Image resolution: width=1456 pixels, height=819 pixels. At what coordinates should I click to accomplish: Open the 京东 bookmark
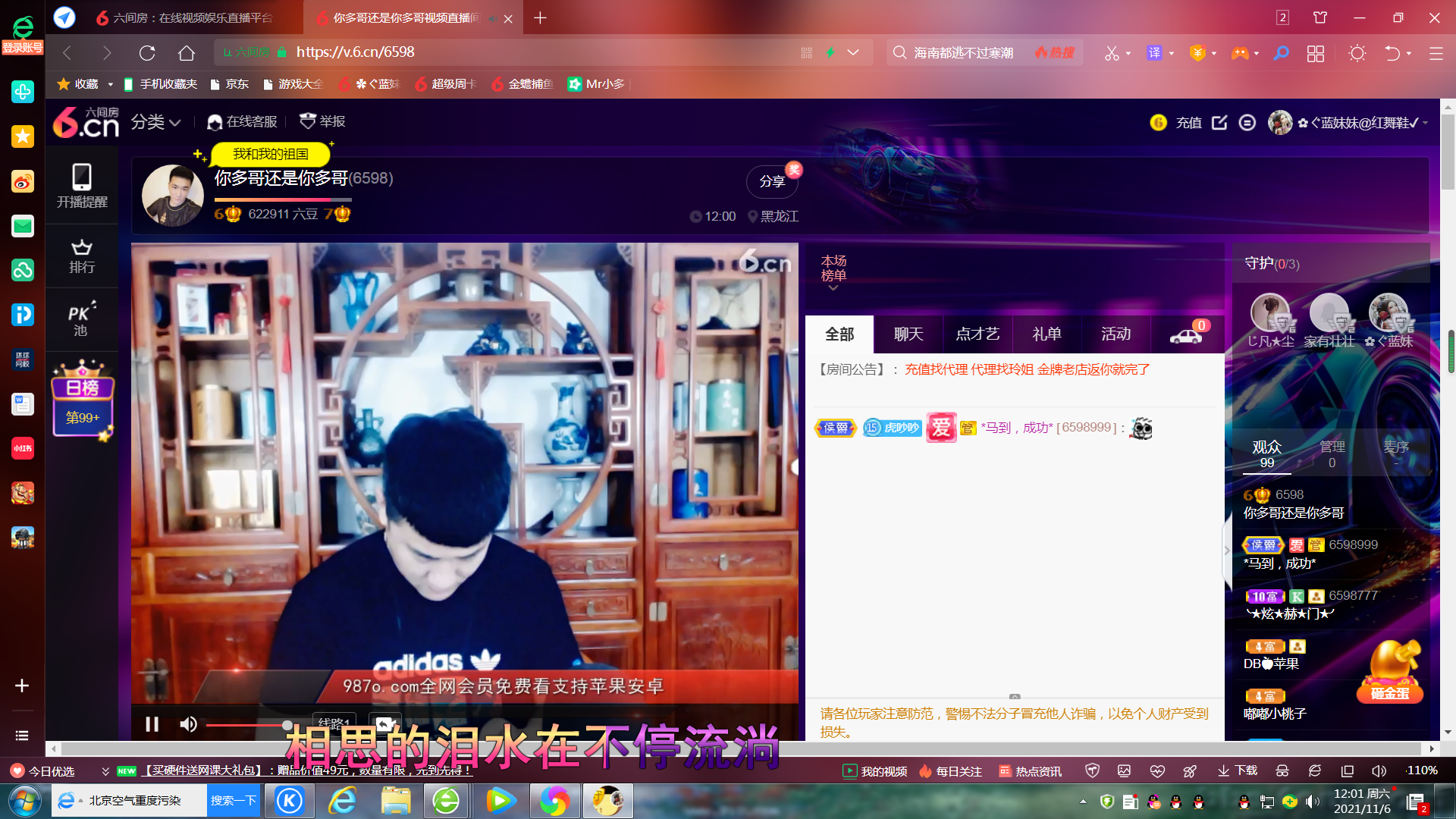click(x=230, y=84)
